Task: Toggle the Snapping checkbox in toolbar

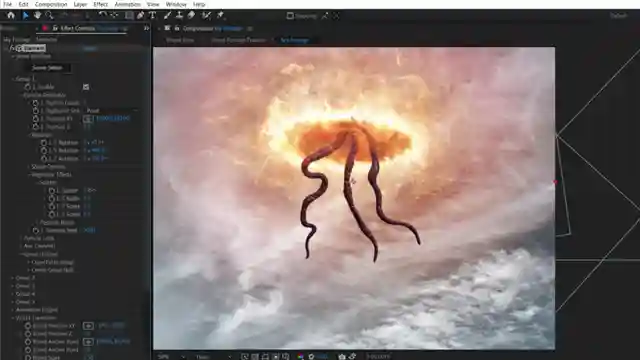Action: (x=290, y=16)
